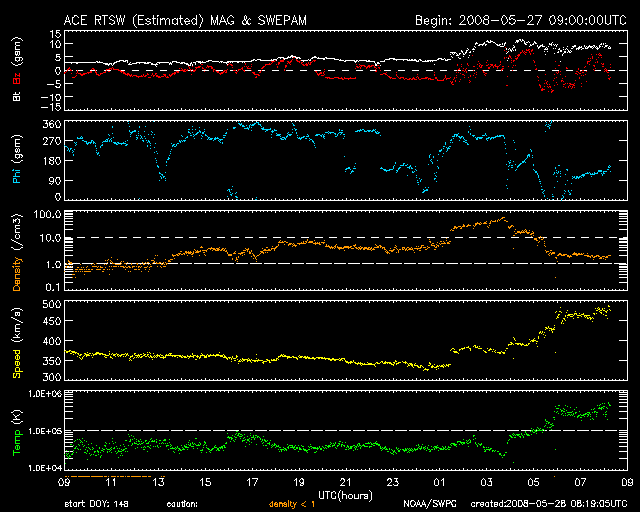Click the 'NOAA/SWPC' credit text
This screenshot has height=512, width=640.
click(429, 504)
